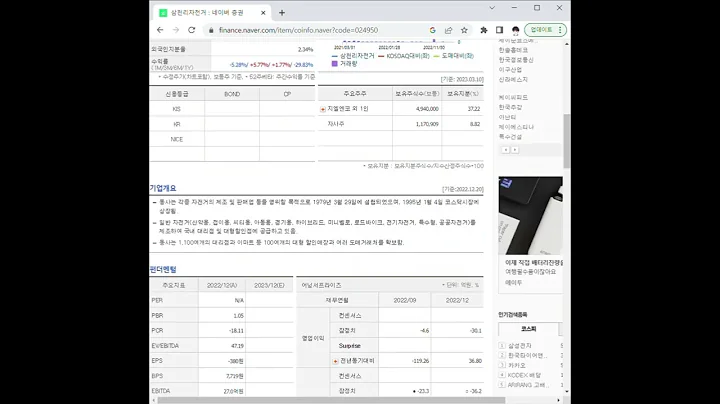Open 카카오 from popular searches

pos(517,365)
